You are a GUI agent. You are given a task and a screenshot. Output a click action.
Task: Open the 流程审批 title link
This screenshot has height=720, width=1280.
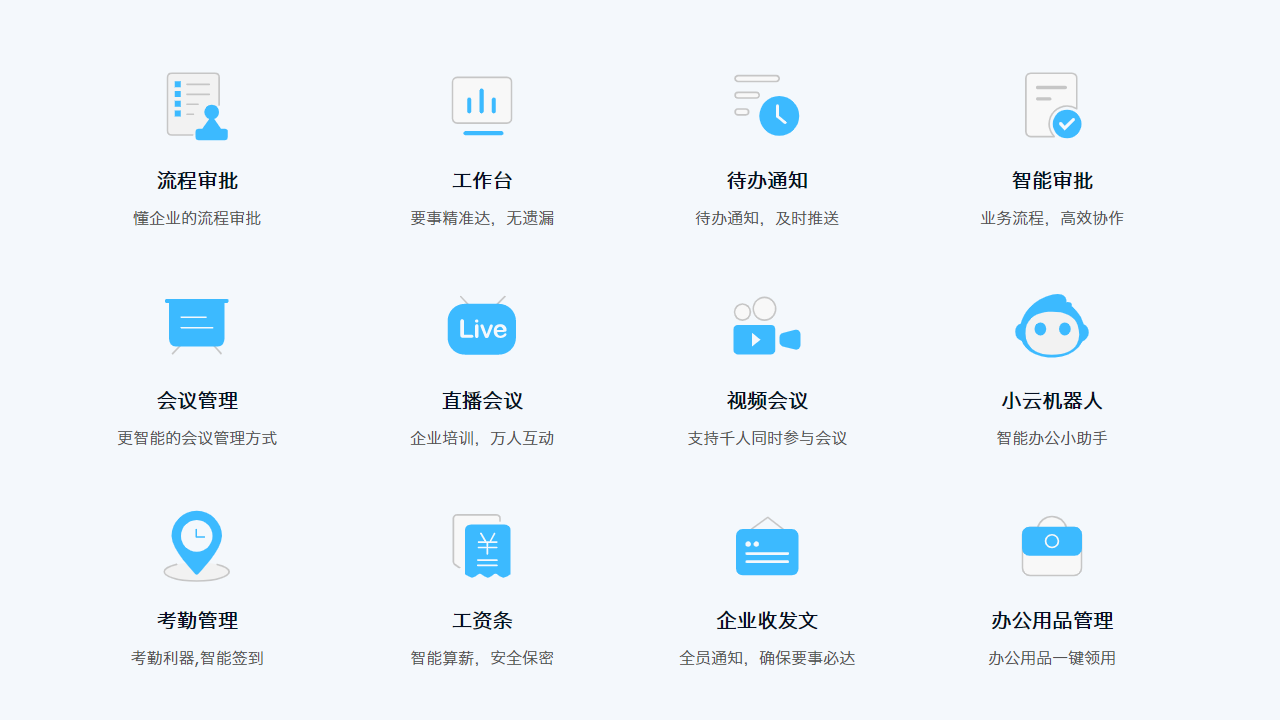197,181
